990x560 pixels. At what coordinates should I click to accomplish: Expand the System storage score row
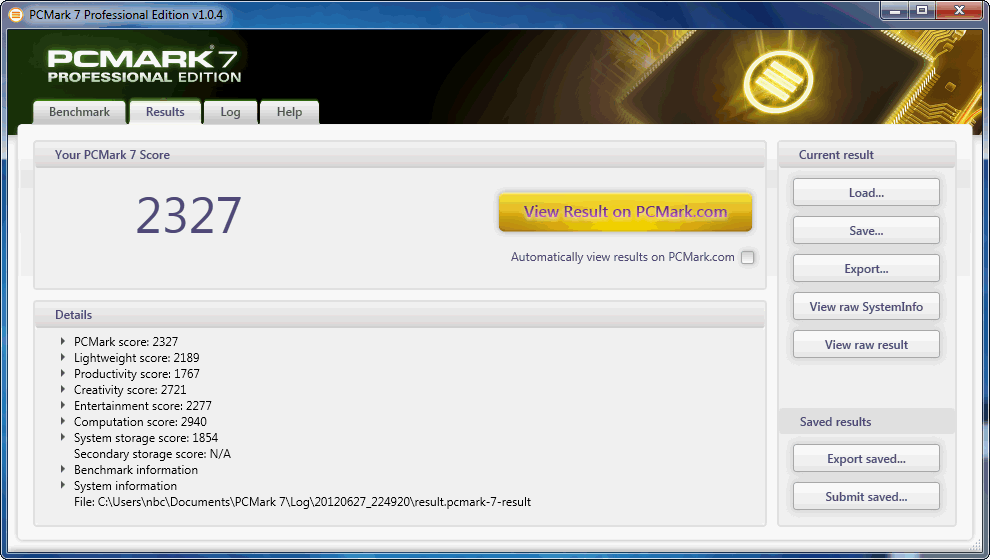coord(63,437)
